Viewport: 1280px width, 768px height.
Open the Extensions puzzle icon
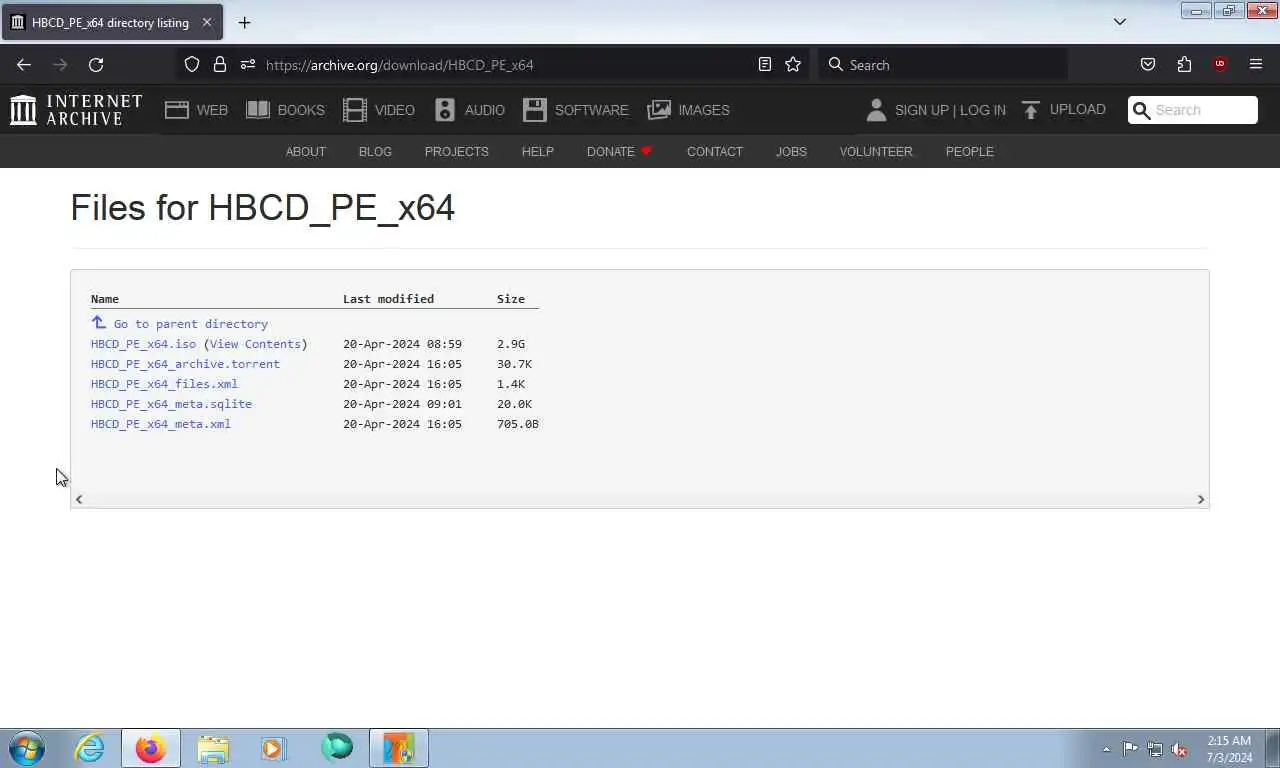click(1184, 64)
